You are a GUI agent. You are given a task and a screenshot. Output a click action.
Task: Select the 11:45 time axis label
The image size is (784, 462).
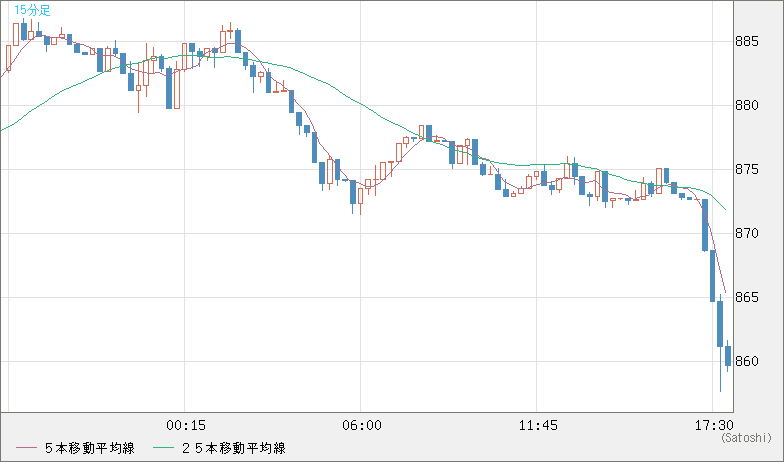[538, 425]
